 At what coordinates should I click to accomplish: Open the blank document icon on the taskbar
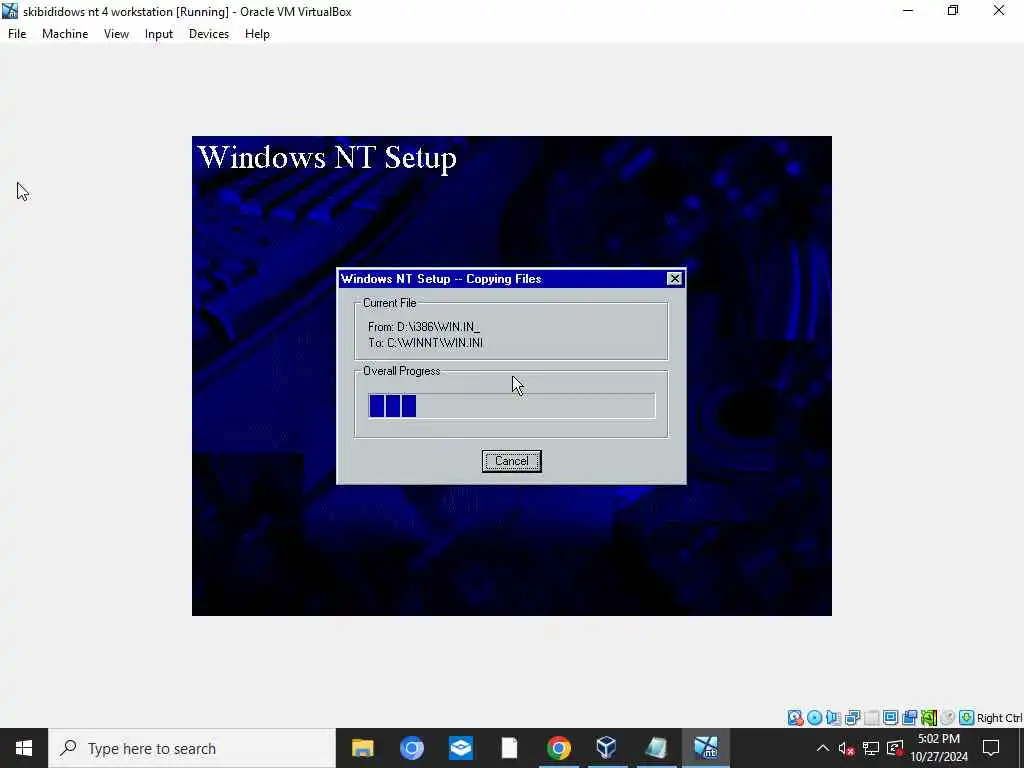click(x=509, y=748)
